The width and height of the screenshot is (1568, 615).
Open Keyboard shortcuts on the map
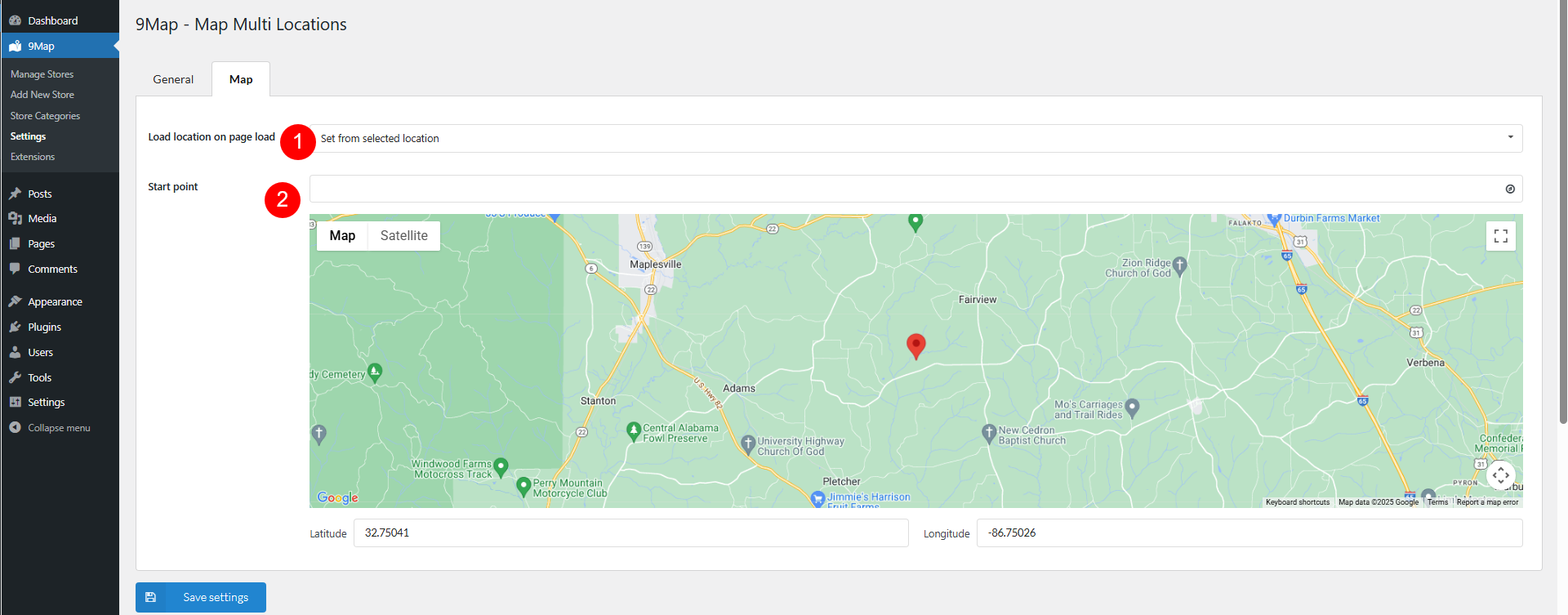click(1298, 502)
